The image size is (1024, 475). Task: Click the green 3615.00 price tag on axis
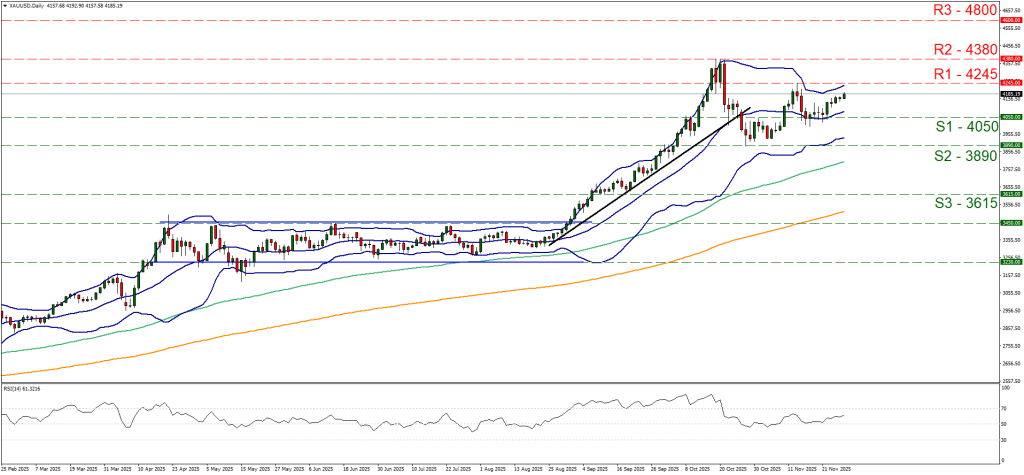click(1009, 195)
